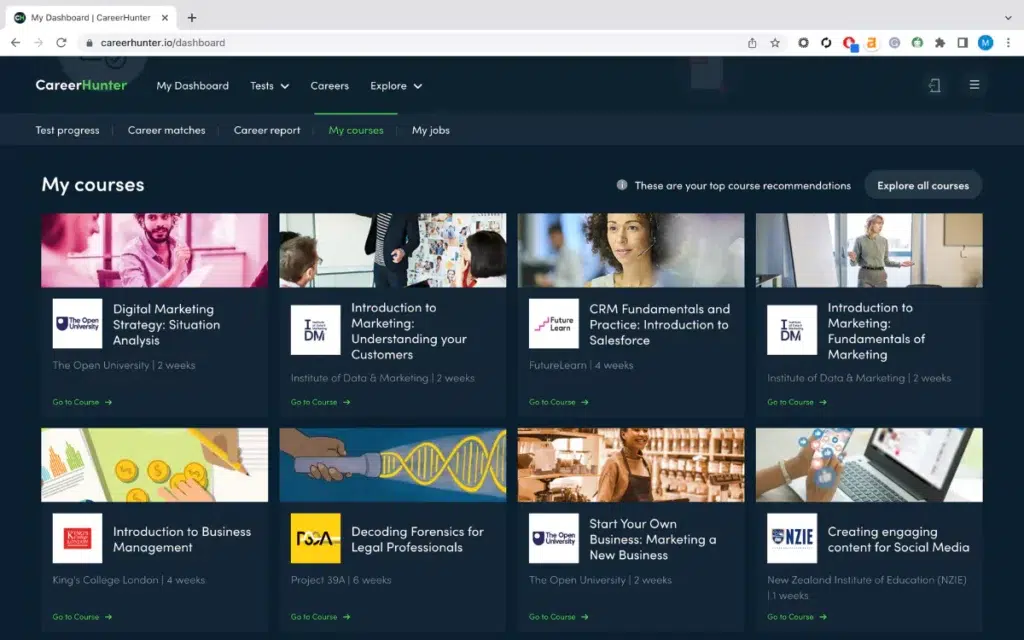Click the title Creating engaging content for Social Media
Image resolution: width=1024 pixels, height=640 pixels.
tap(899, 539)
